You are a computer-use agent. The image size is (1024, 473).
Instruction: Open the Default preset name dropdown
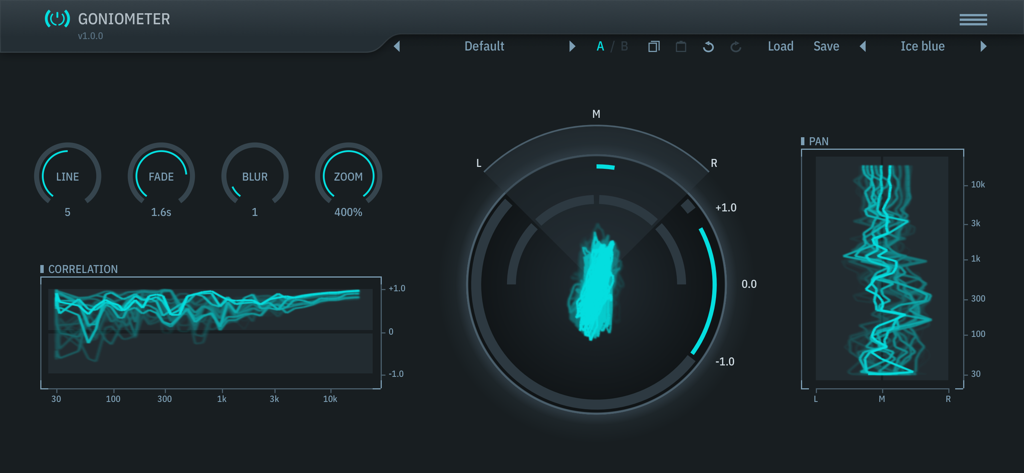click(x=484, y=47)
